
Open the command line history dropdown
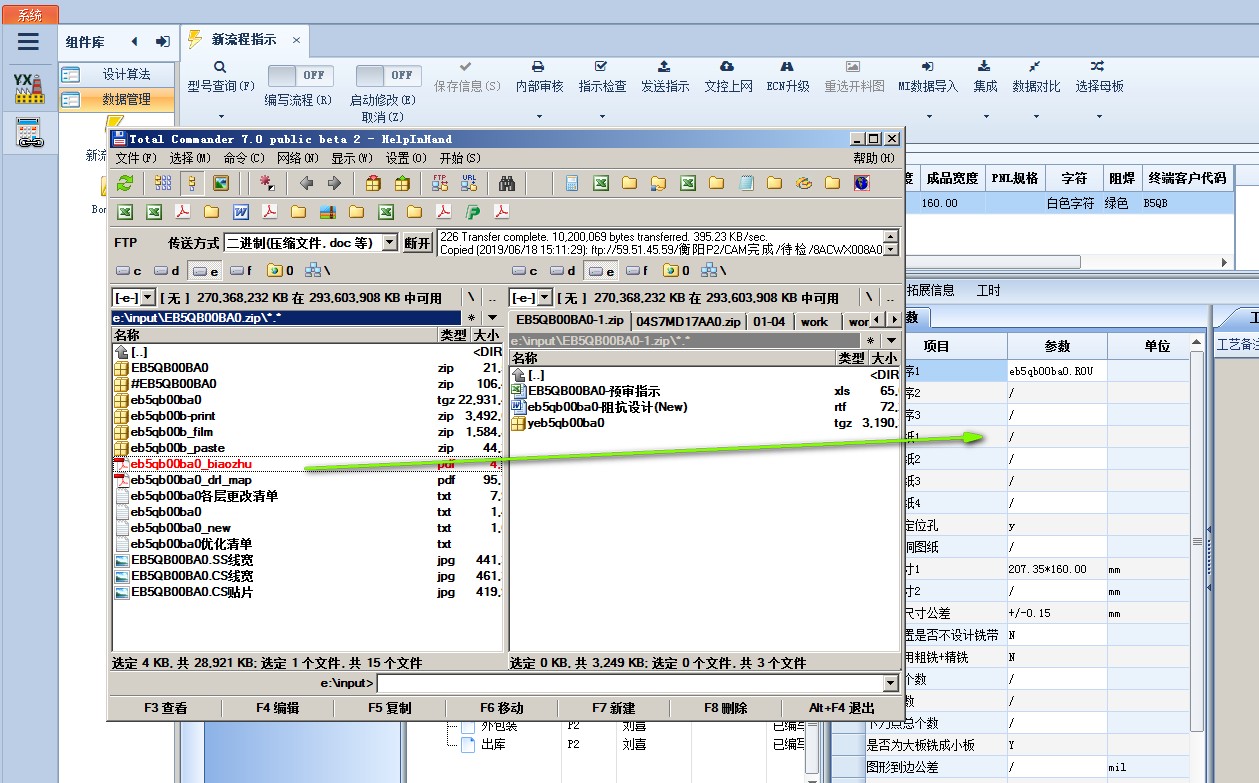point(891,683)
